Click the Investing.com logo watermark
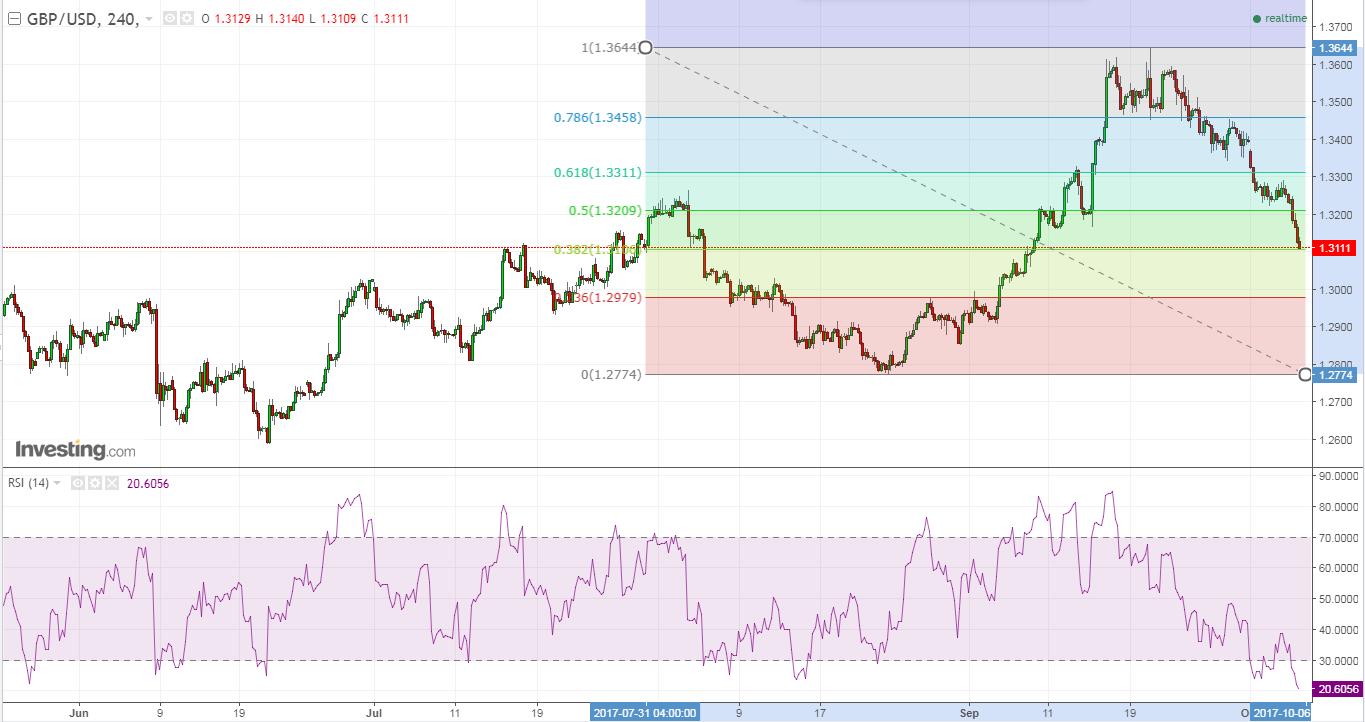 coord(75,450)
